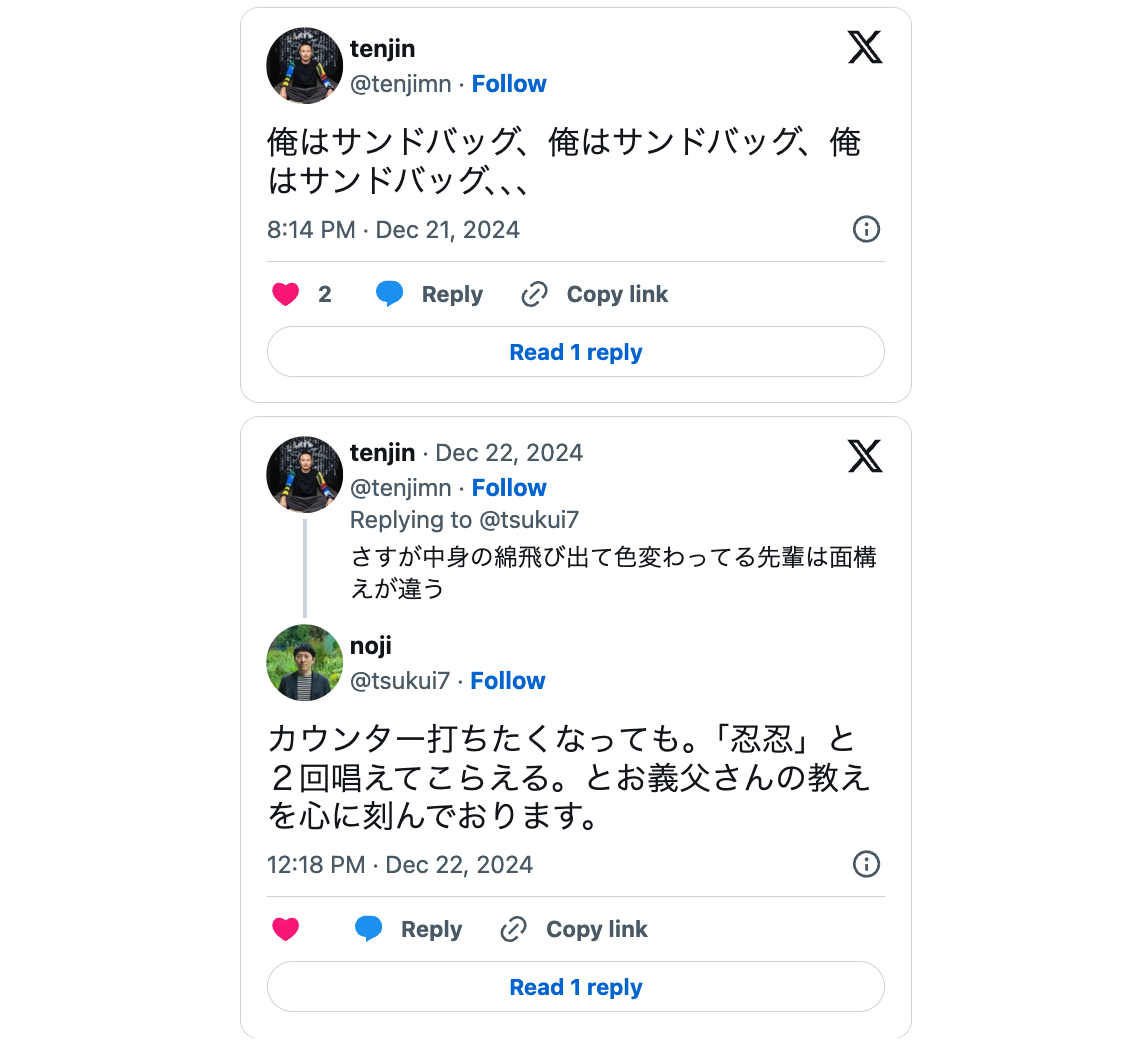Click the reply bubble icon on the first tweet
1138x1054 pixels.
(389, 295)
